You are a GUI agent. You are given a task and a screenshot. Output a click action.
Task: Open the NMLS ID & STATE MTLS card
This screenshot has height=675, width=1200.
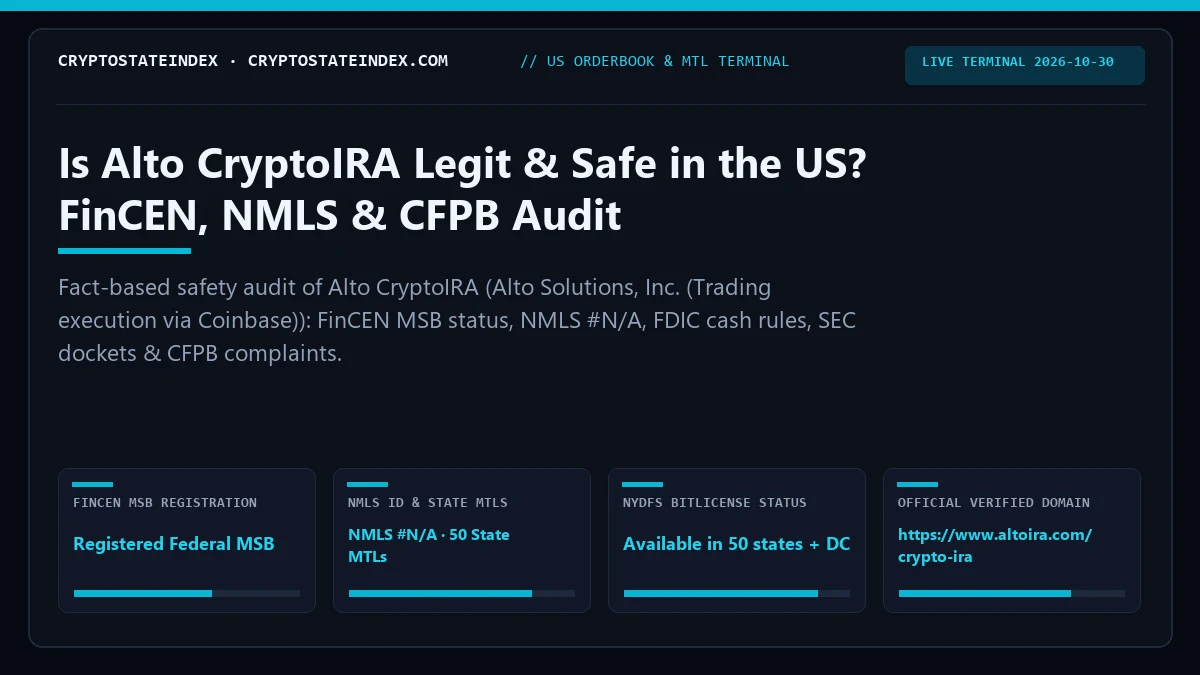(x=462, y=540)
